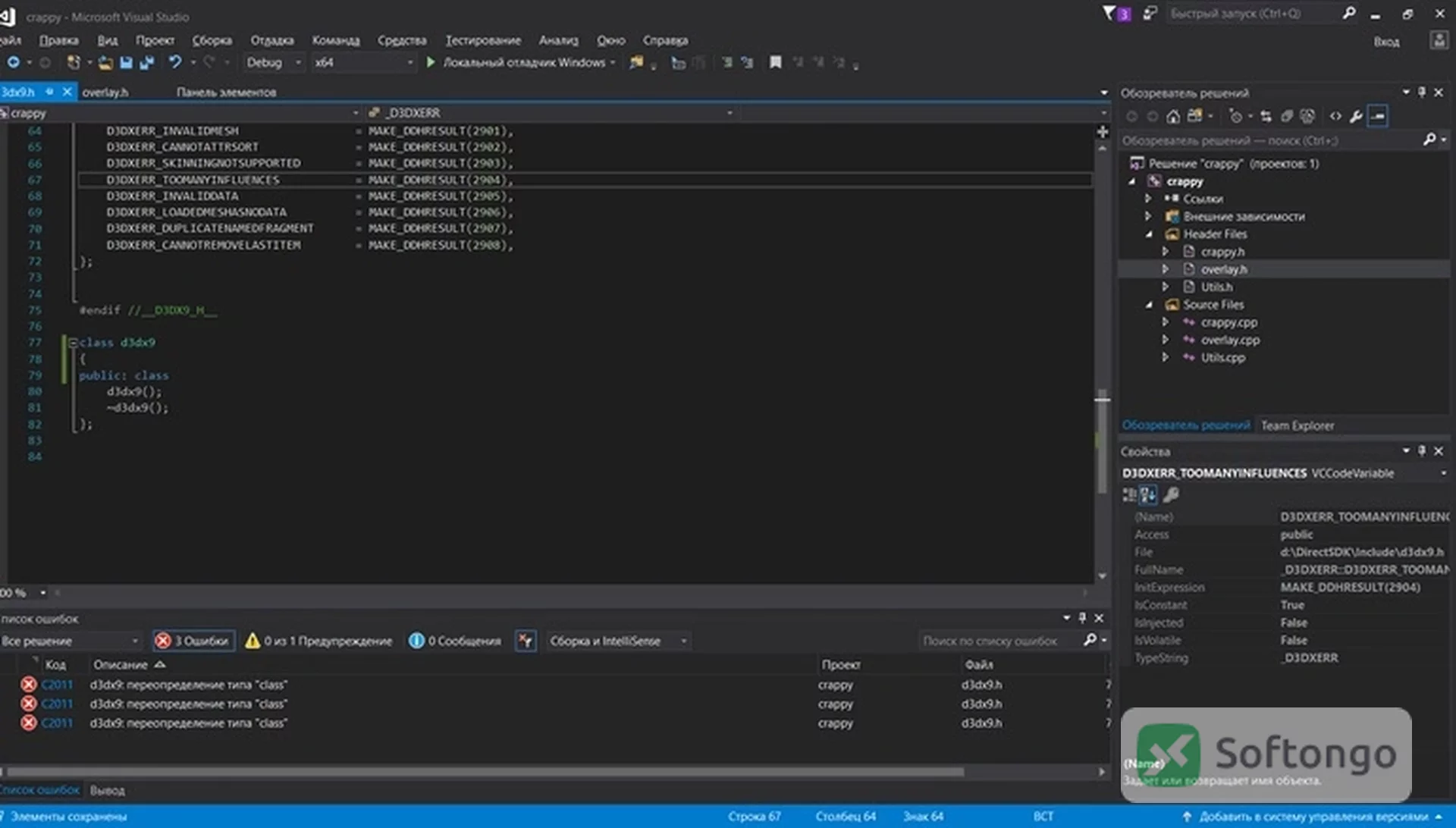The width and height of the screenshot is (1456, 828).
Task: Toggle bookmark icon in the toolbar
Action: pos(775,62)
